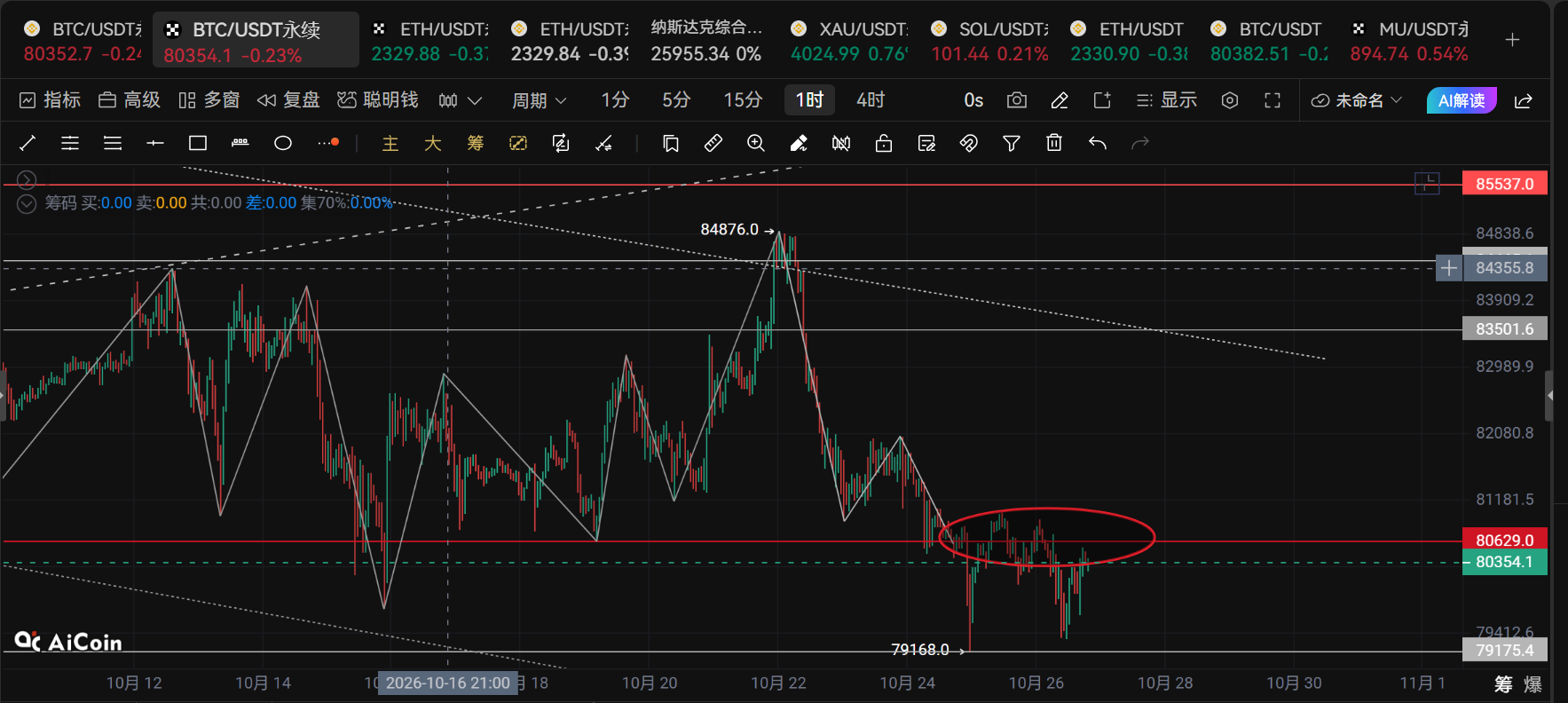Pick the rectangle drawing tool
This screenshot has height=703, width=1568.
pos(198,143)
